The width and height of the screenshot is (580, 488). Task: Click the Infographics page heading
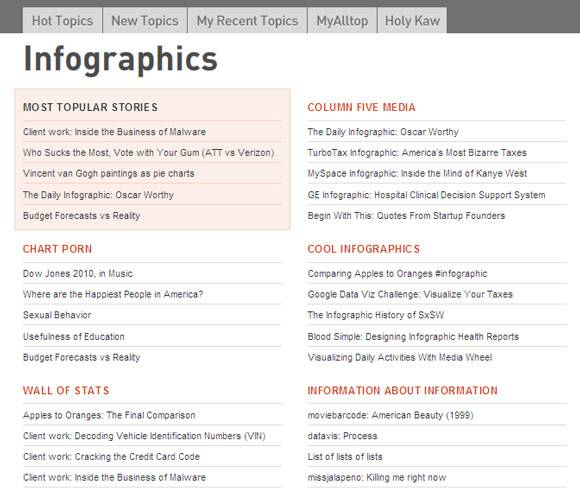pos(121,59)
